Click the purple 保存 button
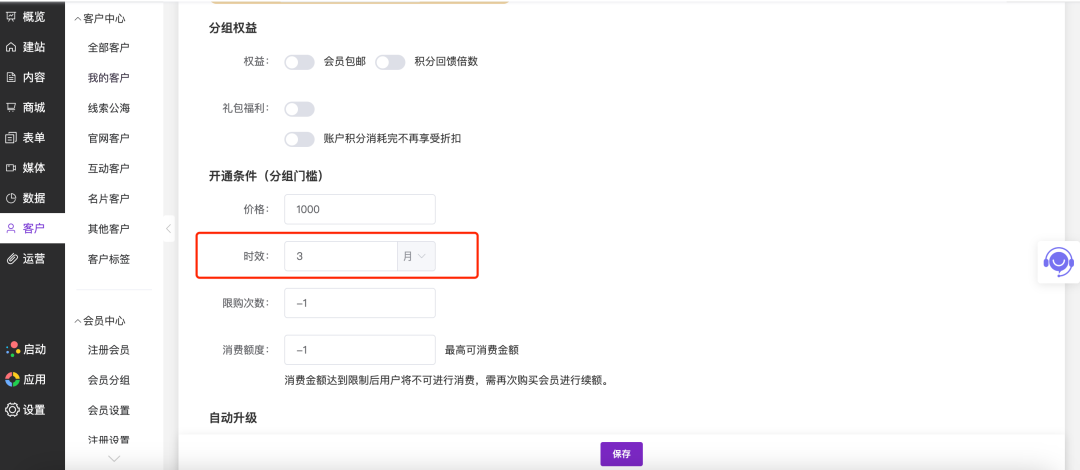Viewport: 1080px width, 470px height. pyautogui.click(x=621, y=454)
